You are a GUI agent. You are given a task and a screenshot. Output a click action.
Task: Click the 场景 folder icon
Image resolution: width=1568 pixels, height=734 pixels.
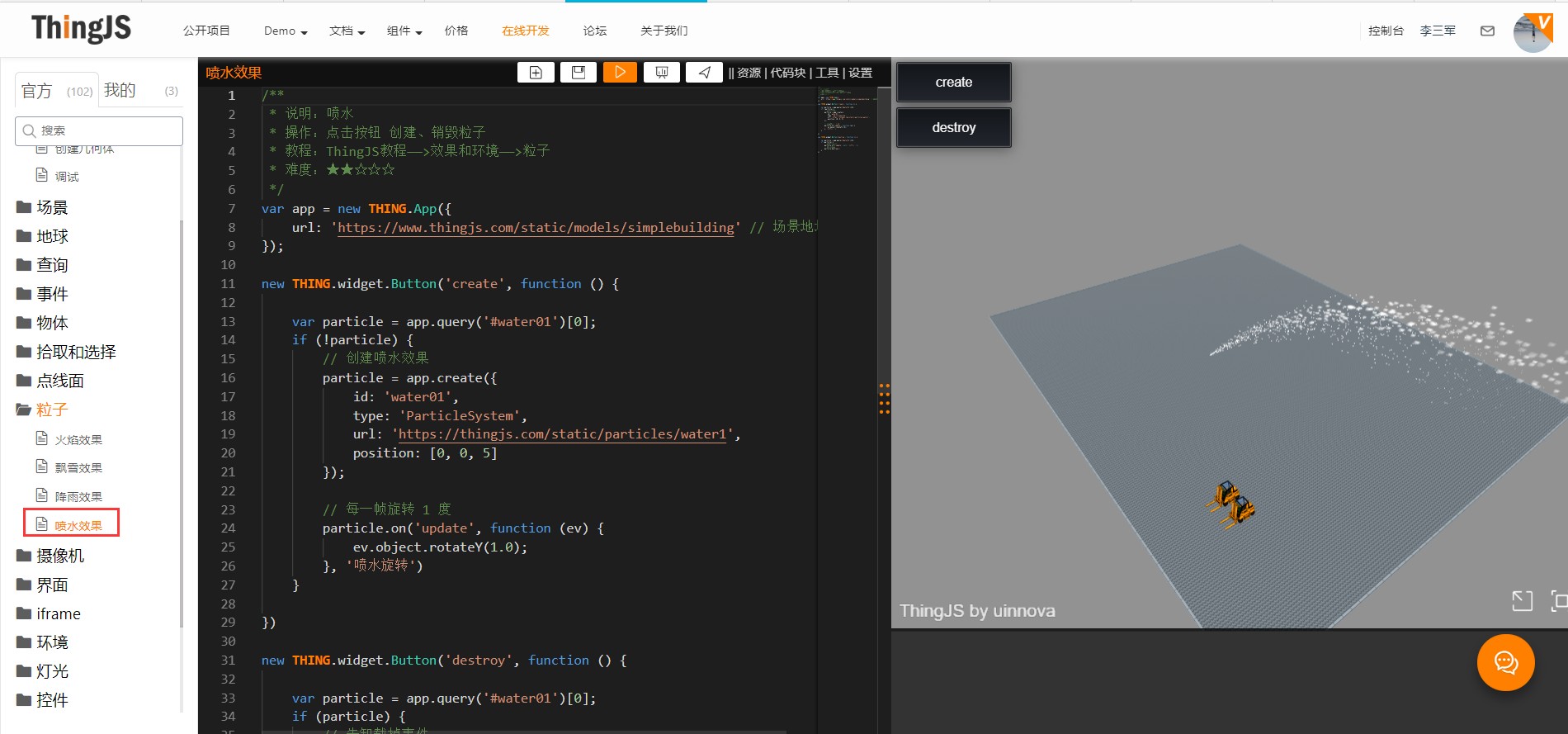(24, 207)
